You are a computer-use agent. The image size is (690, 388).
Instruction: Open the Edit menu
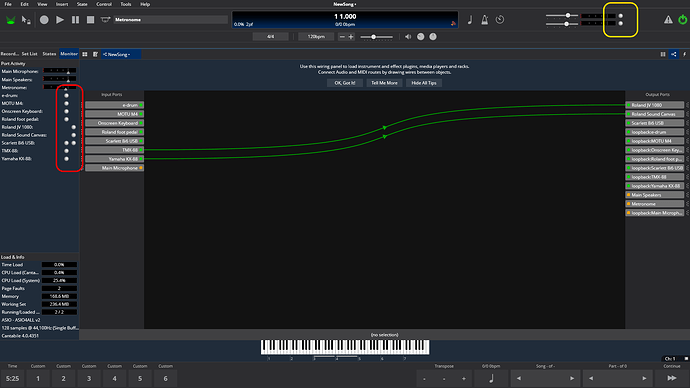(x=24, y=4)
